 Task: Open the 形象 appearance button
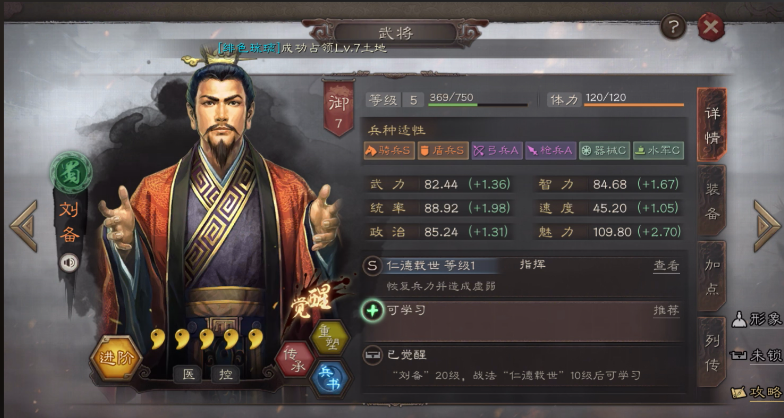pyautogui.click(x=758, y=319)
